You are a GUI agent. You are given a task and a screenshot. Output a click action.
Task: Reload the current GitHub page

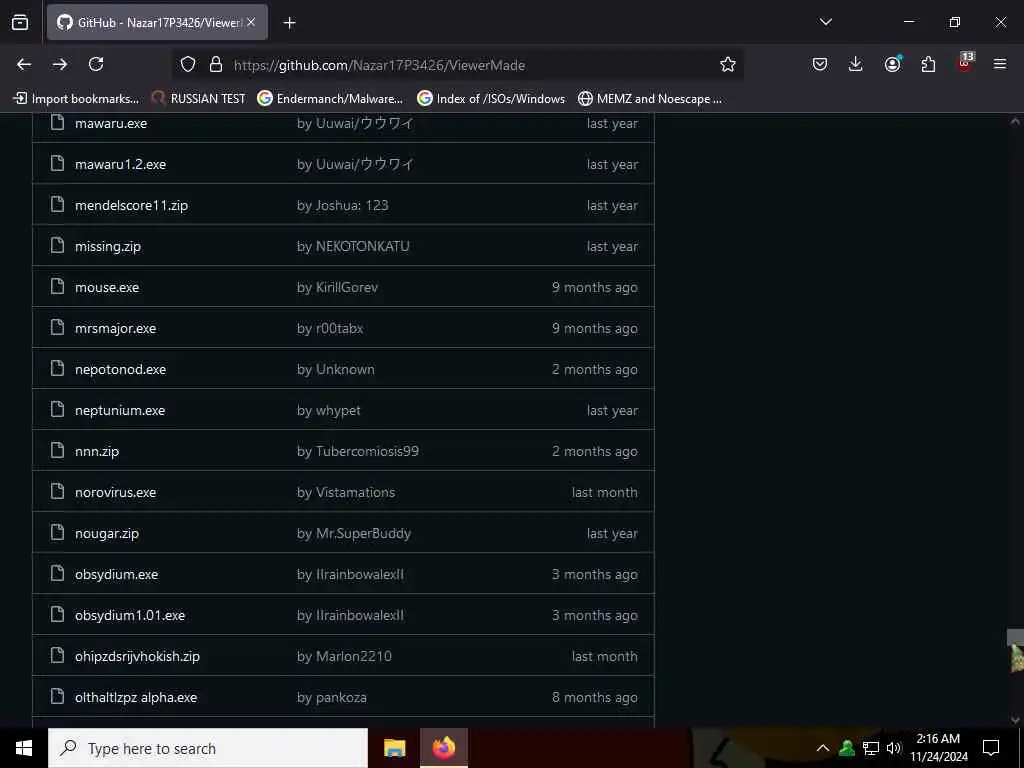(96, 64)
